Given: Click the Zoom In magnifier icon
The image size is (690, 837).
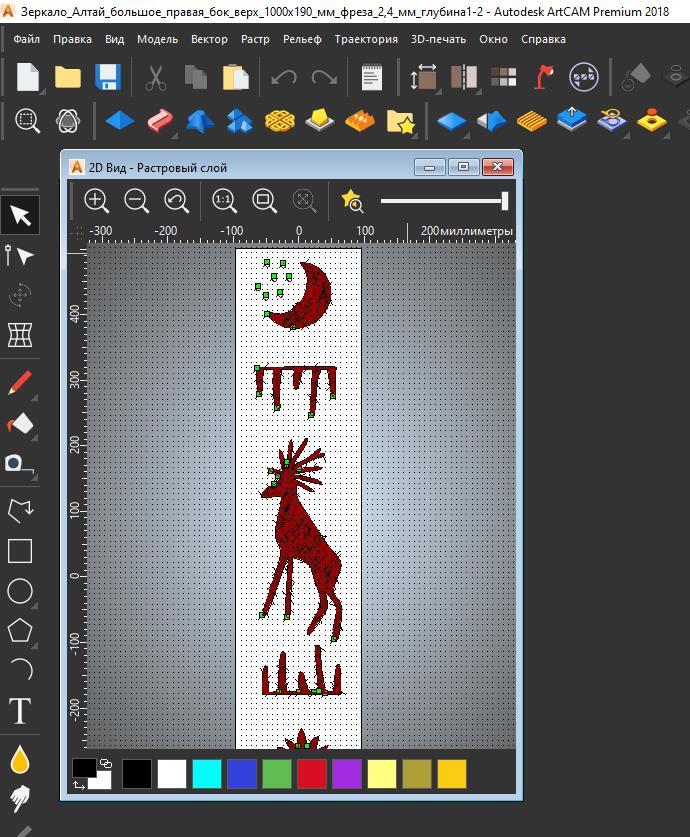Looking at the screenshot, I should coord(96,201).
